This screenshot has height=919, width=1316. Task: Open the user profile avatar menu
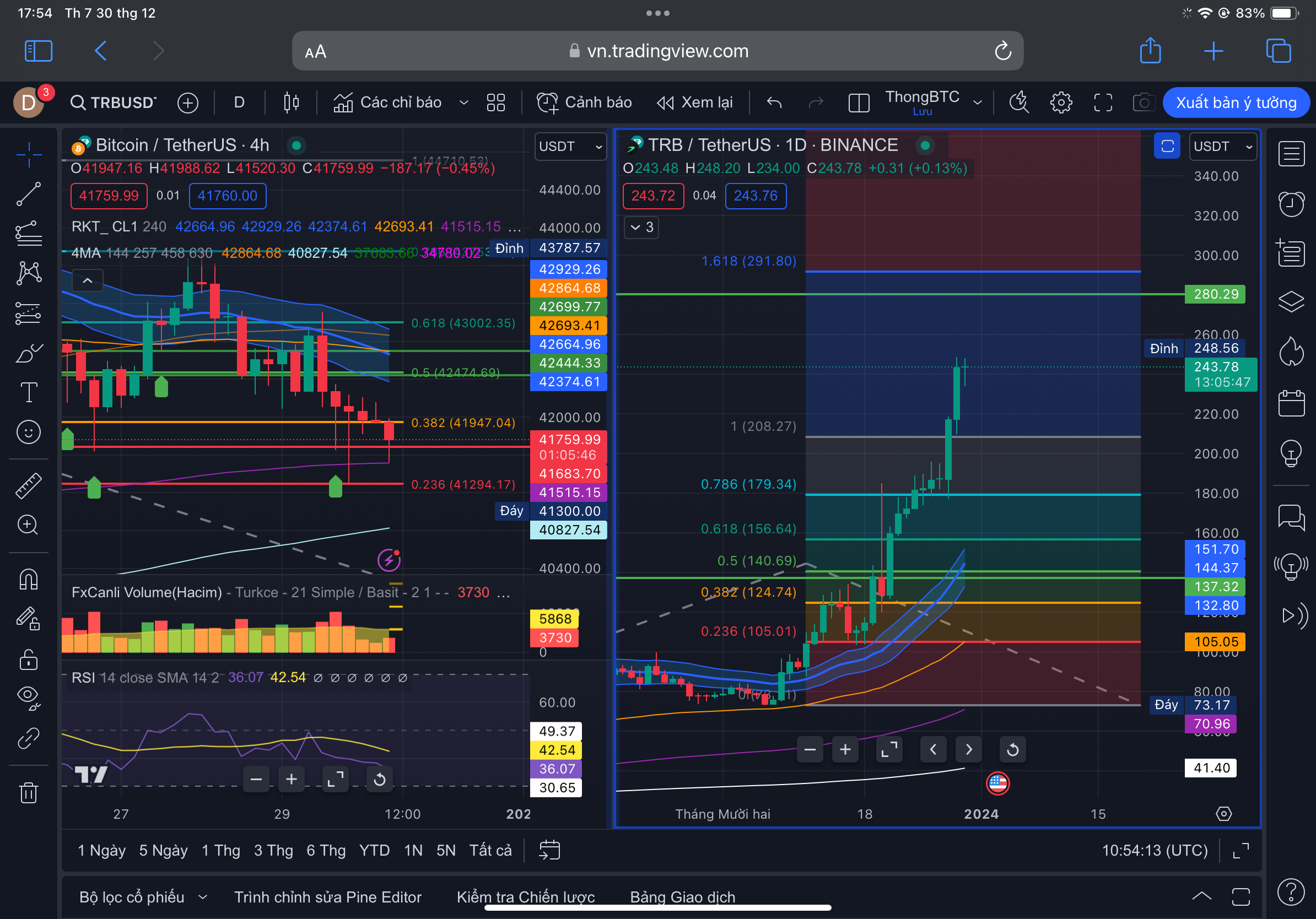29,102
